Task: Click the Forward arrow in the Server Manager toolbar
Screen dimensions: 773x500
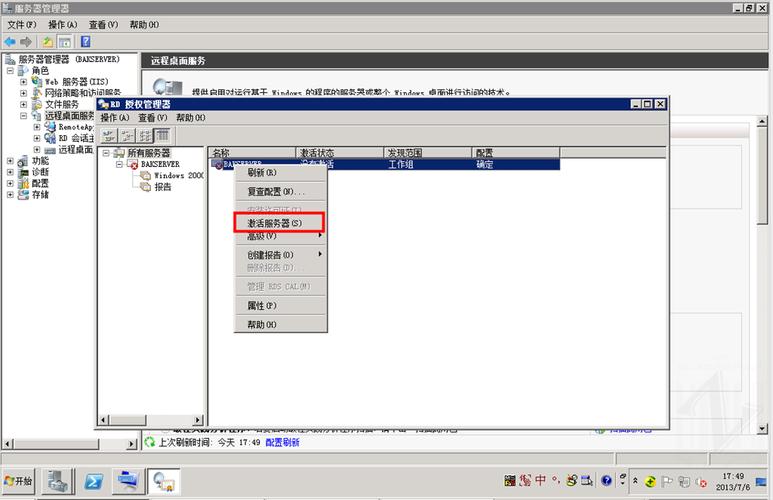Action: 26,42
